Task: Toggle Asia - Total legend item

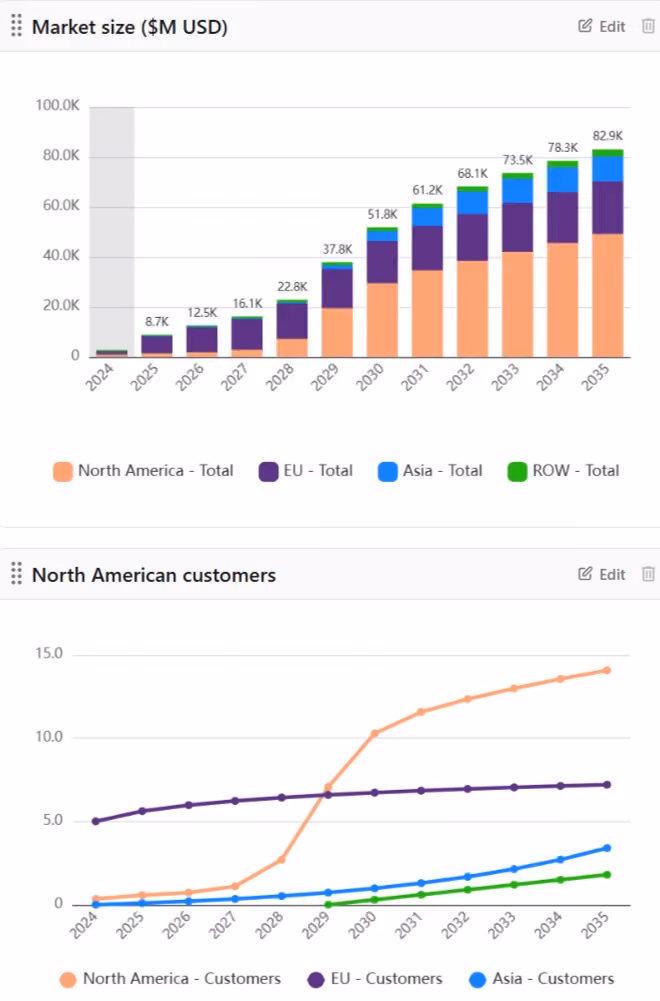Action: pos(430,471)
